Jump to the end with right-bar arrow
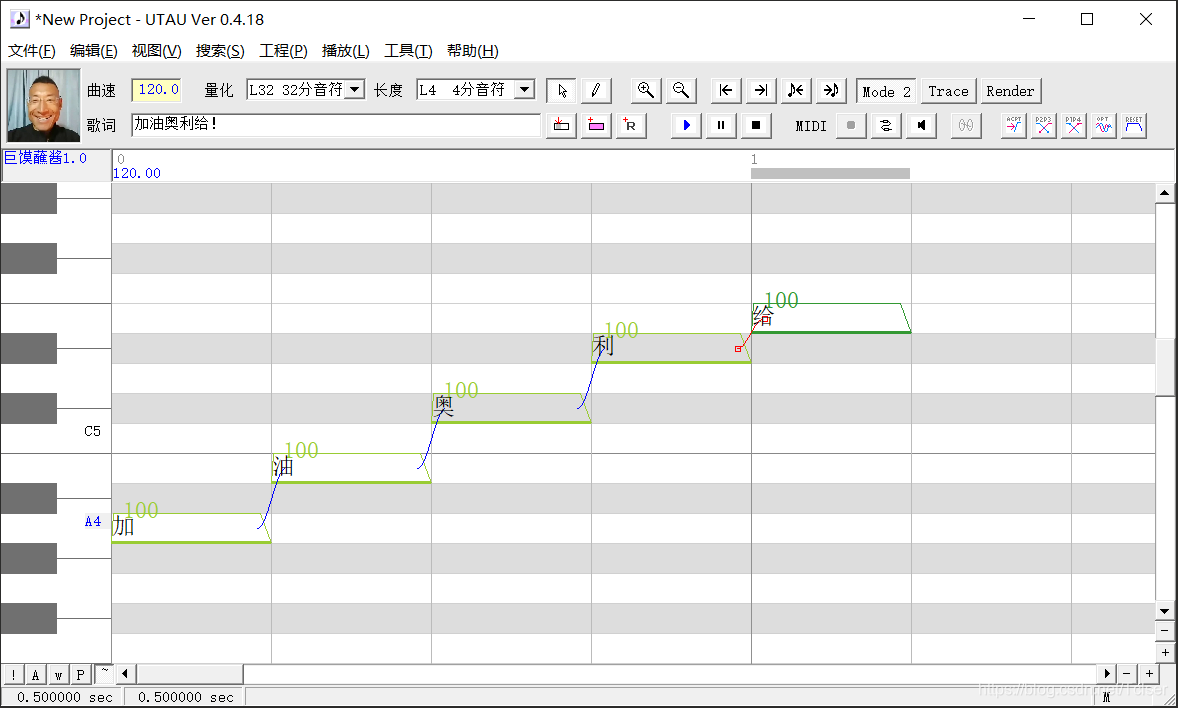 (x=761, y=91)
